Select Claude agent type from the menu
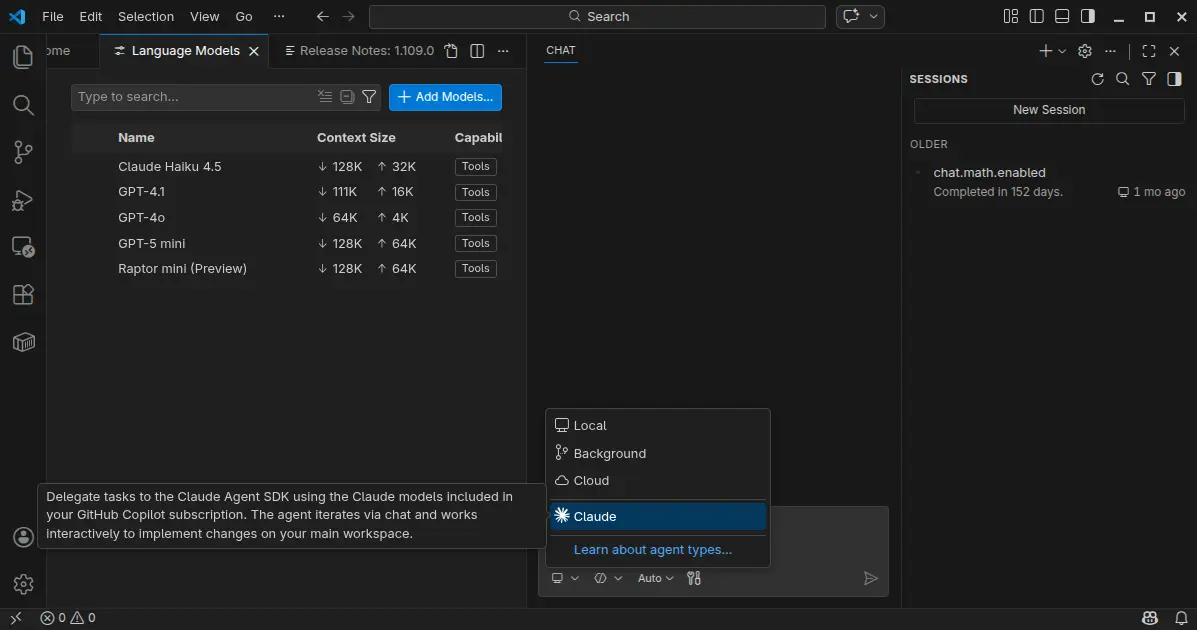Screen dimensions: 1197x630 click(657, 516)
